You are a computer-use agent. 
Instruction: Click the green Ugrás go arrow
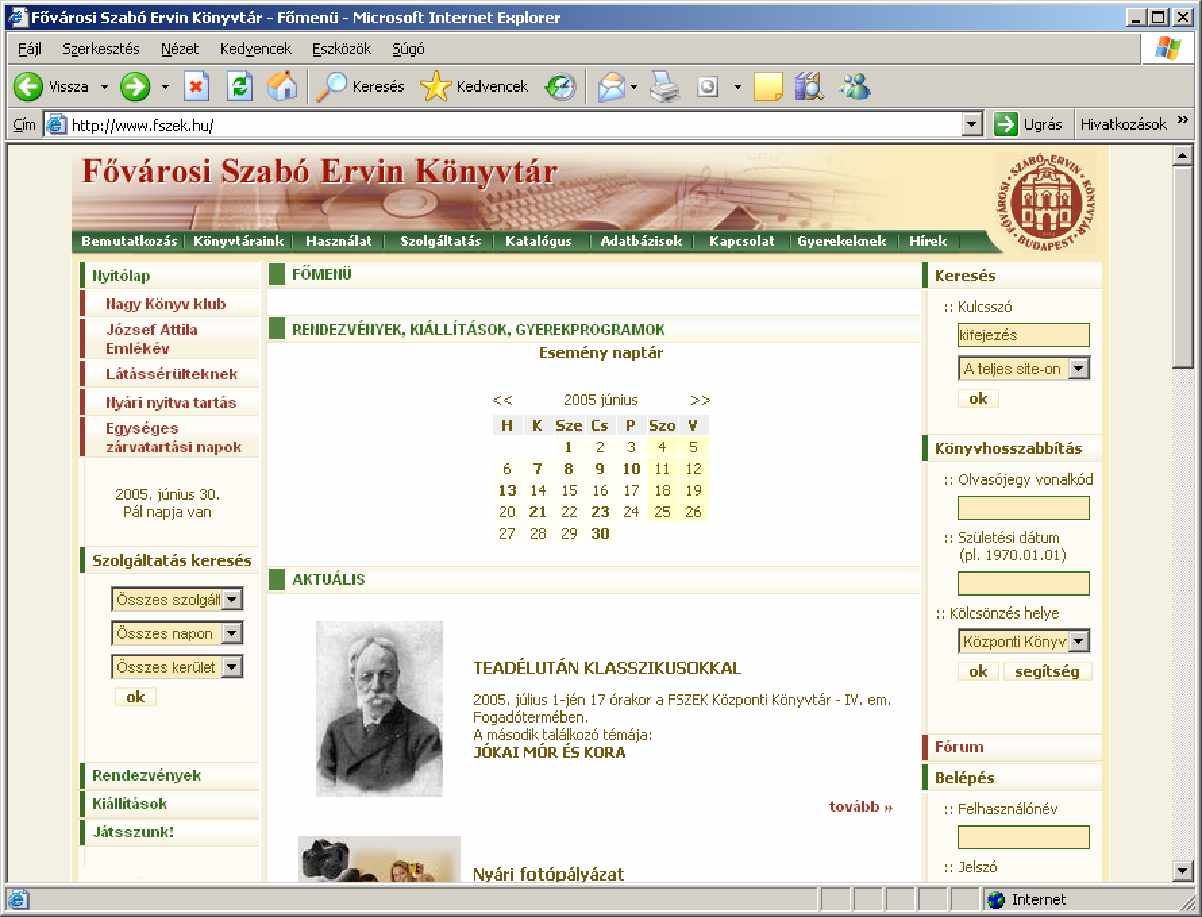[1005, 125]
